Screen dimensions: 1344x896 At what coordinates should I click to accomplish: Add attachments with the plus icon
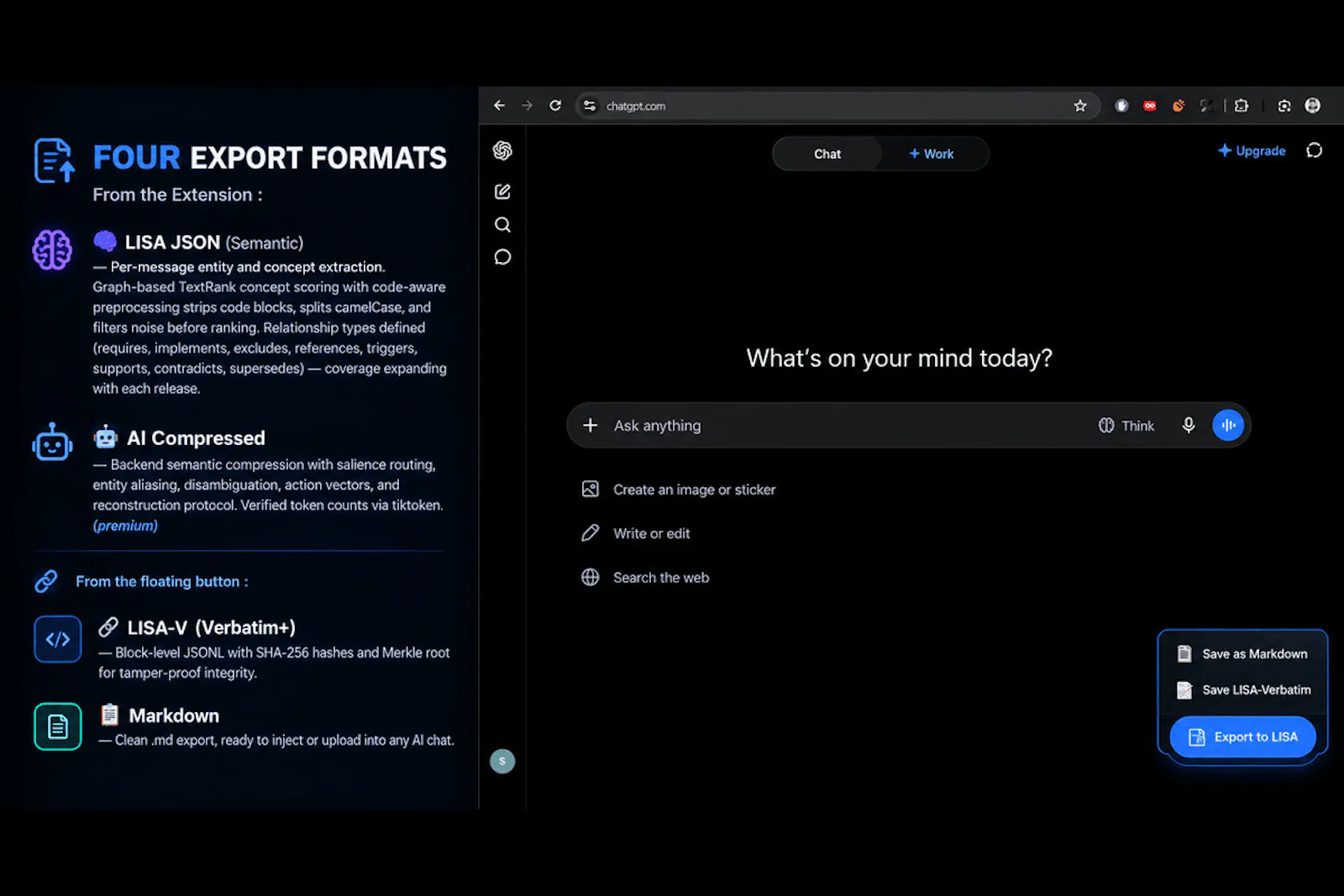coord(591,426)
